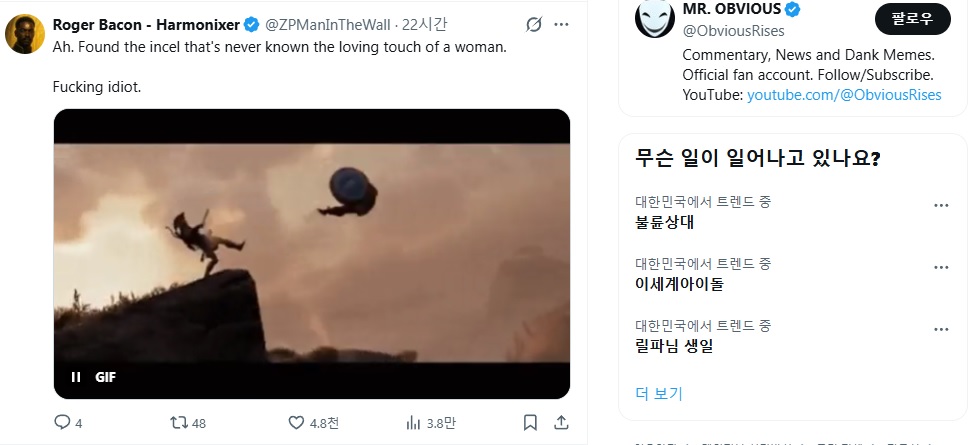Follow MR. OBVIOUS with 팔로우 button
Viewport: 973px width, 445px height.
coord(913,19)
